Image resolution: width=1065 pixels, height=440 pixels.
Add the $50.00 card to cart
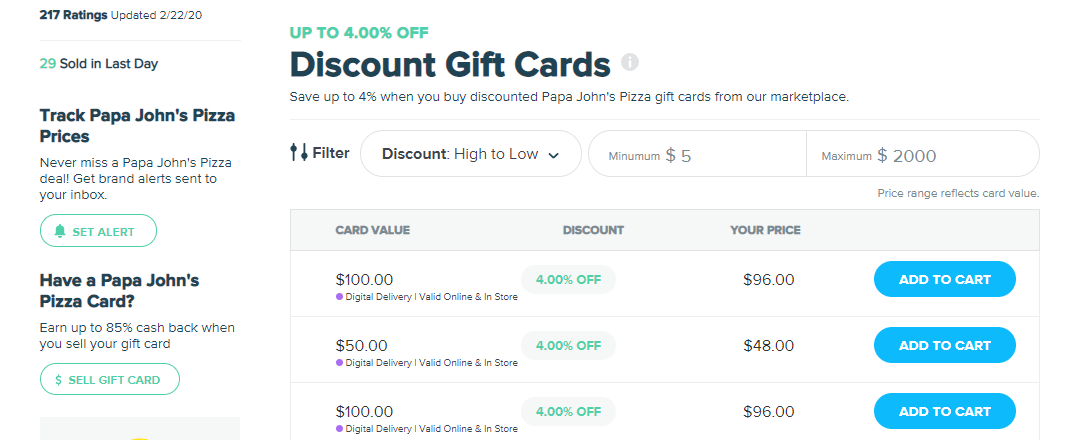[944, 346]
